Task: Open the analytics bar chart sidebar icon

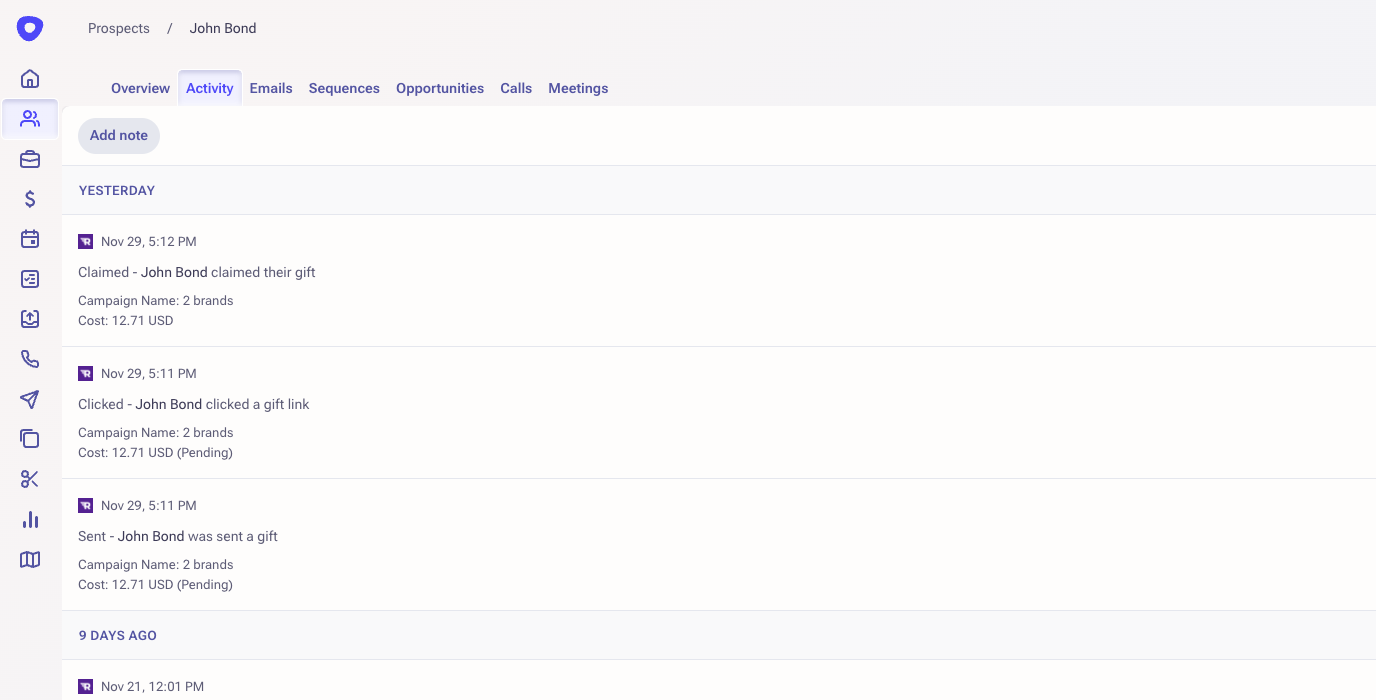Action: tap(29, 519)
